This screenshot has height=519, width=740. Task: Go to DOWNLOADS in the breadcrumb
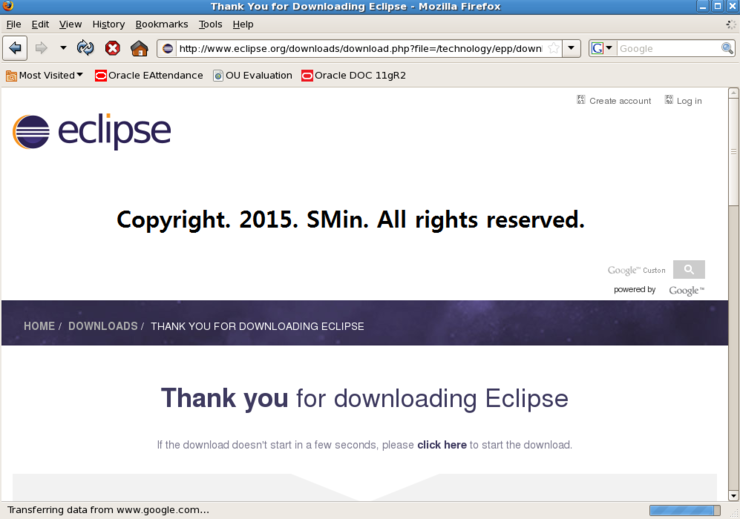coord(103,326)
